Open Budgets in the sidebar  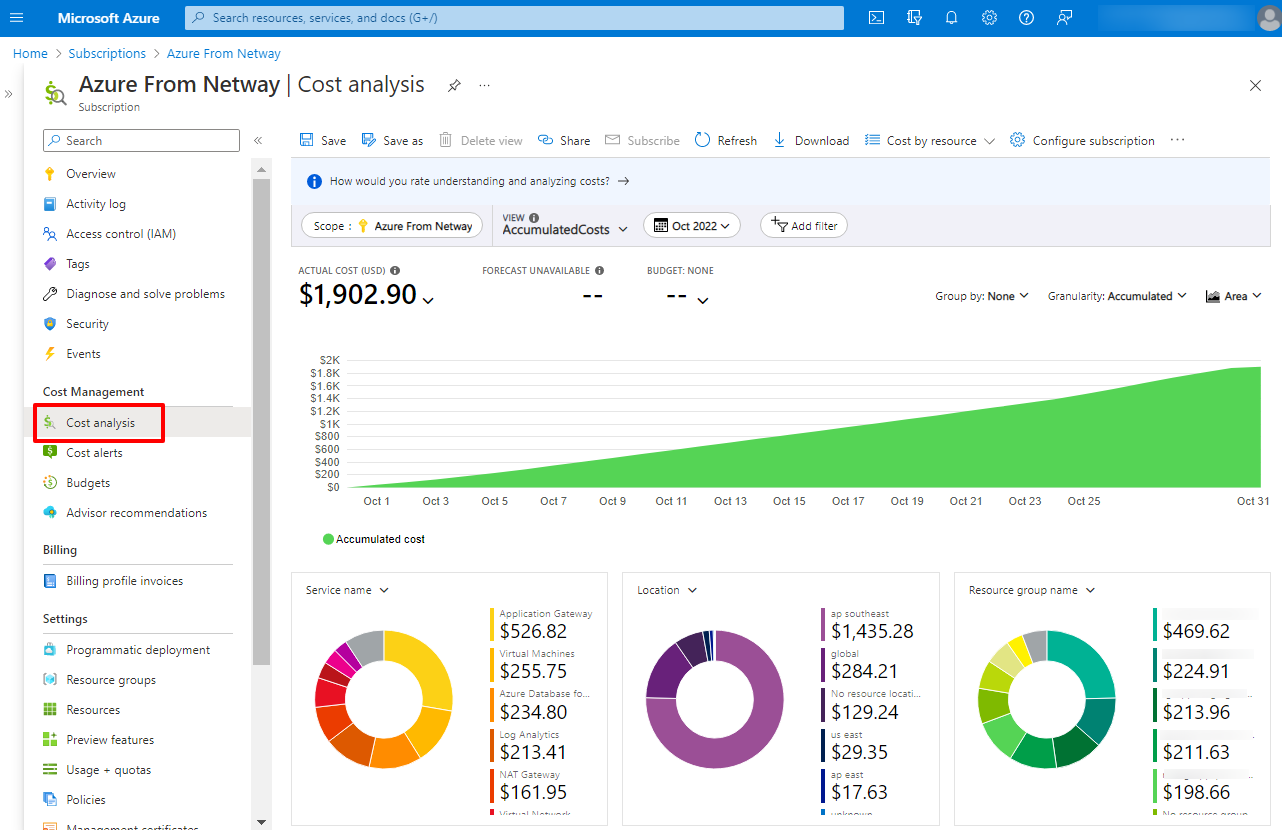click(x=88, y=483)
